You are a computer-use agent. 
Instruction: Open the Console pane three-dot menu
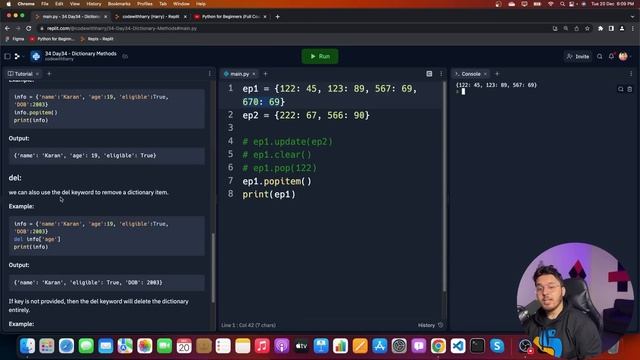point(631,74)
